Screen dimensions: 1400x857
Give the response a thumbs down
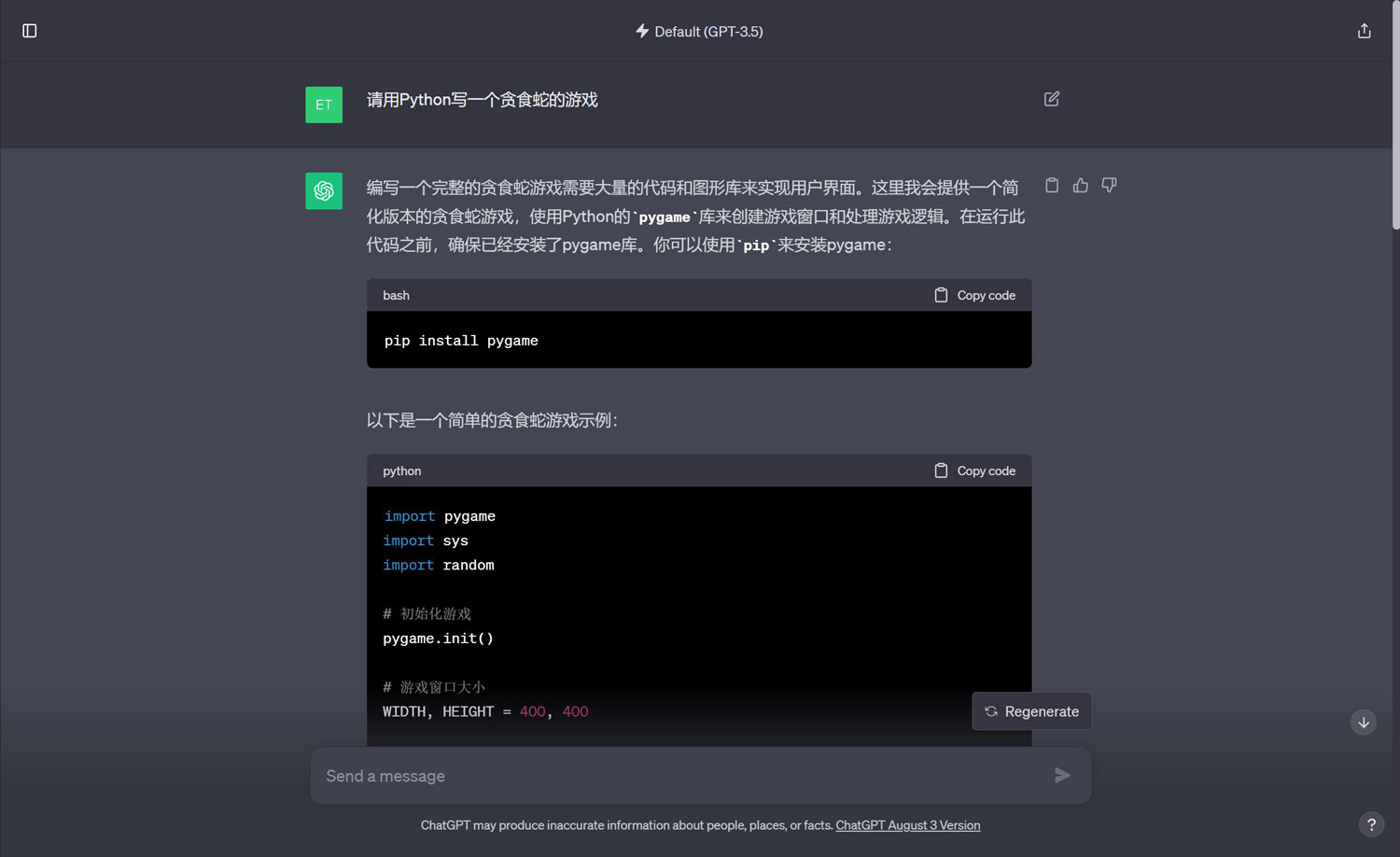click(x=1109, y=185)
